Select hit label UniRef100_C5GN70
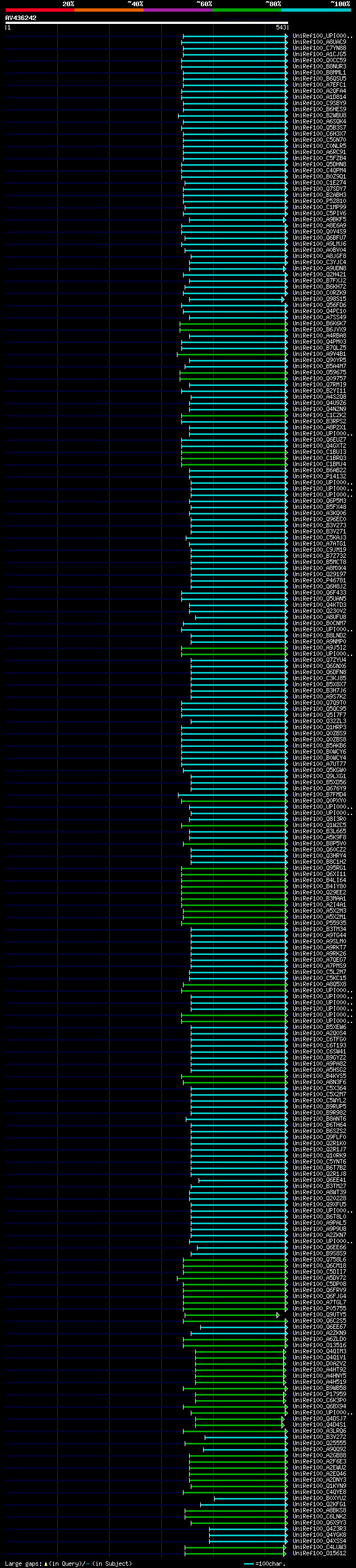 [319, 140]
